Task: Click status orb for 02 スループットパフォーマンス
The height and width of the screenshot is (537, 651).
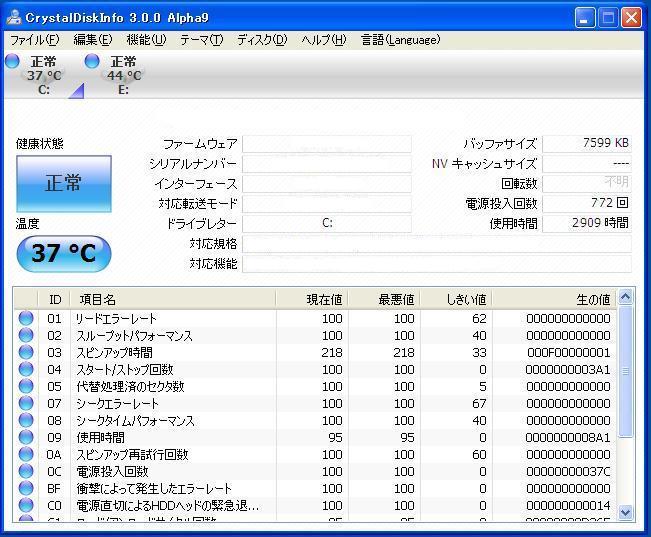Action: pos(26,335)
